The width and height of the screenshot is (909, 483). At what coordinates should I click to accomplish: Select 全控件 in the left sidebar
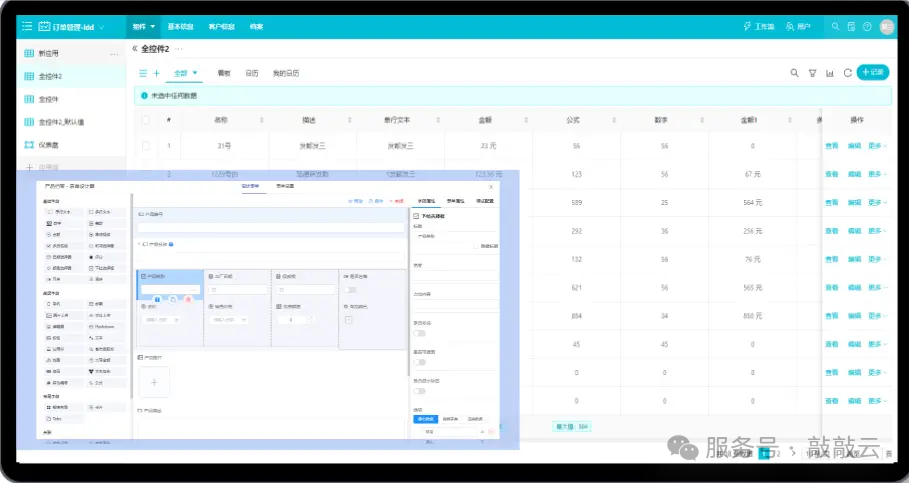(71, 99)
